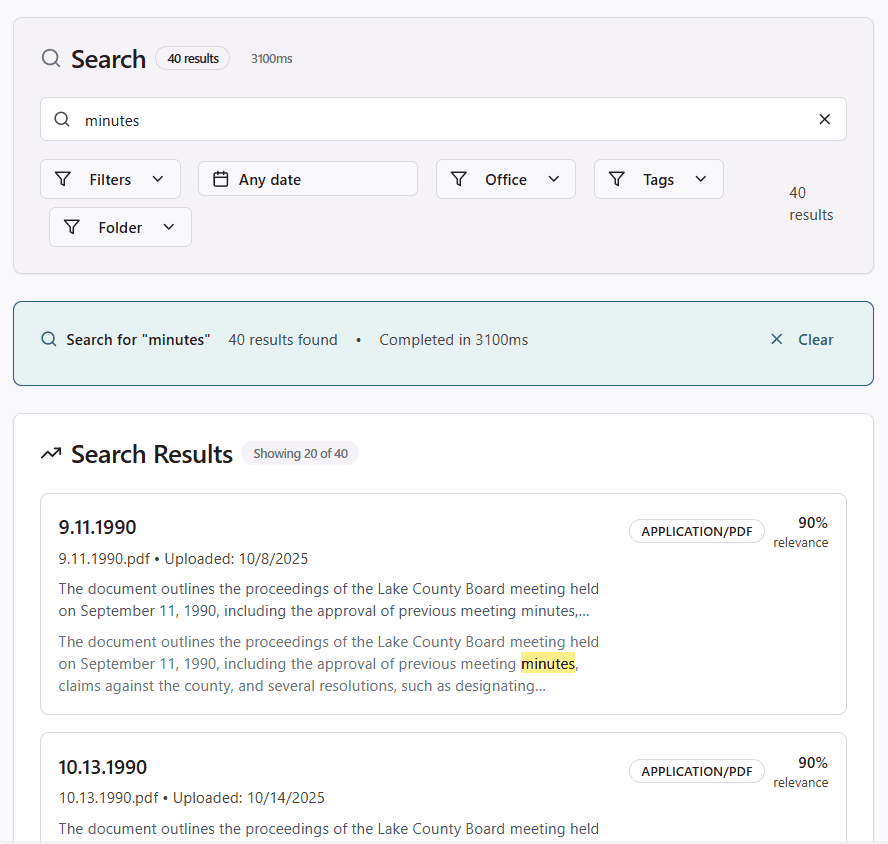Click the 40 results found text

(283, 339)
